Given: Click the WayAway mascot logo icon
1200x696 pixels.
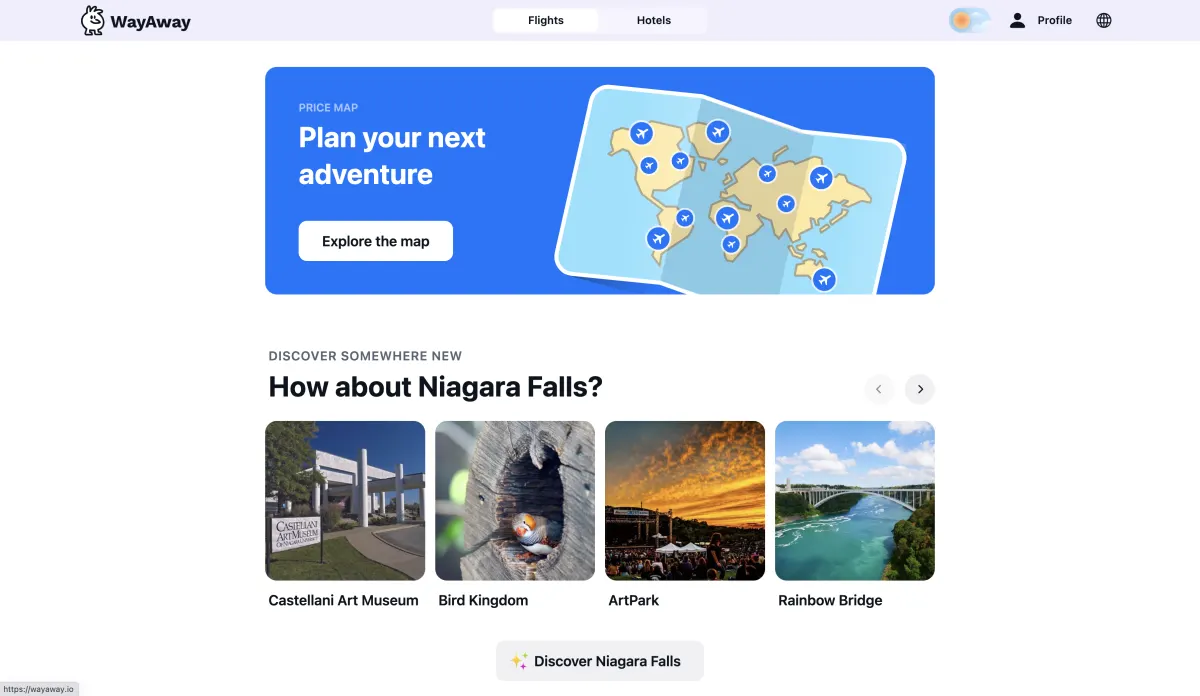Looking at the screenshot, I should click(93, 20).
